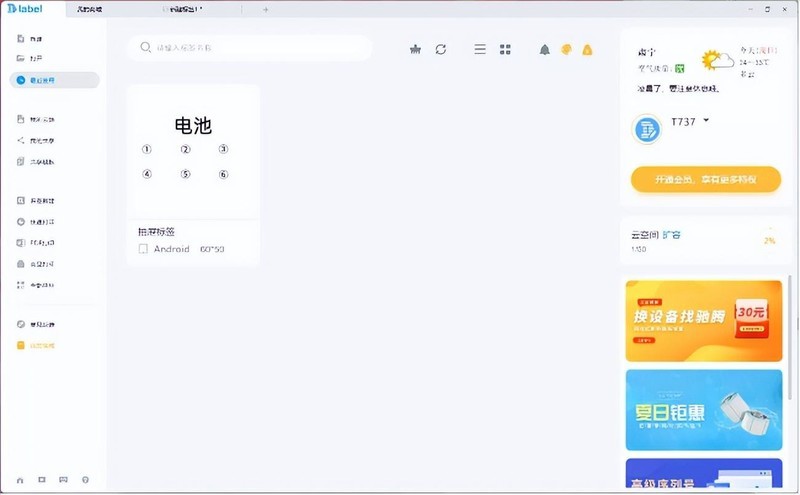This screenshot has width=800, height=495.
Task: Click the stacked pages icon in sidebar
Action: [x=20, y=162]
